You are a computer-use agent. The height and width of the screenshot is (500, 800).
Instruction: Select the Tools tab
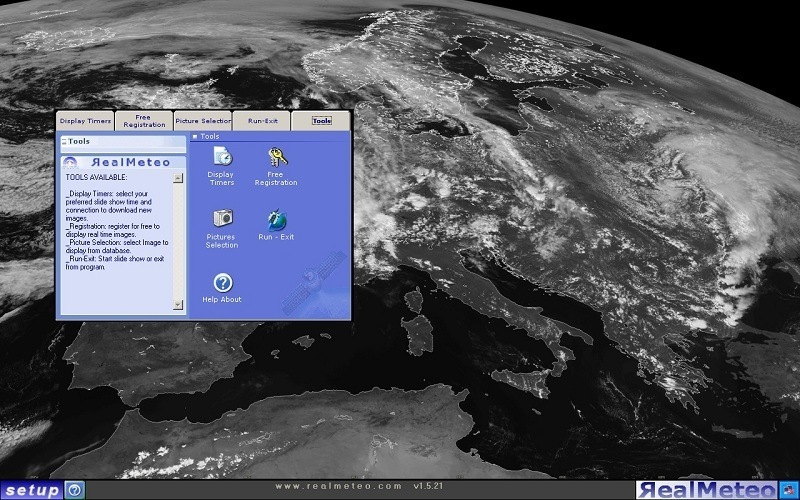click(321, 121)
